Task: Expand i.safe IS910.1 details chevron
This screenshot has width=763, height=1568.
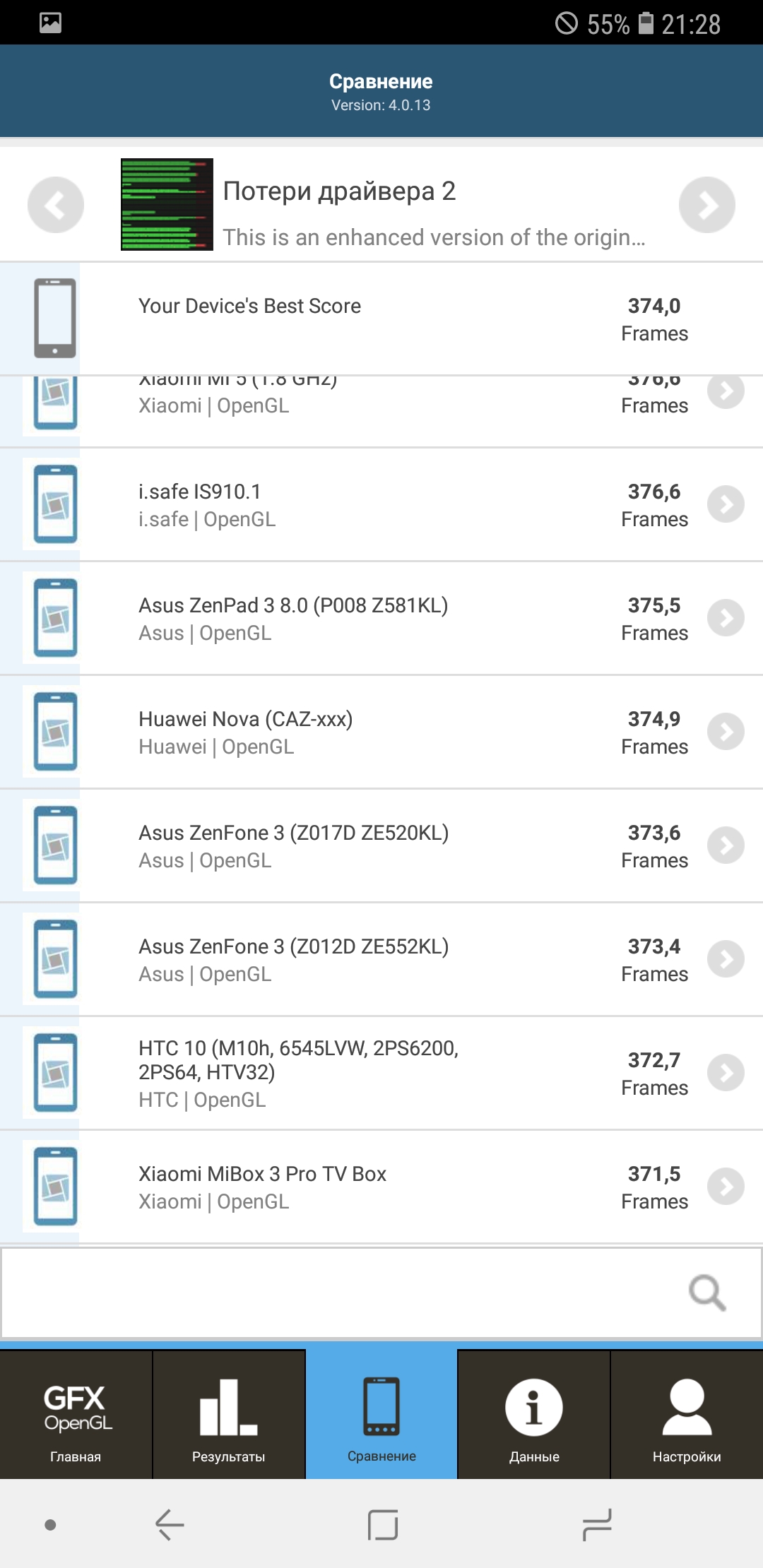Action: 726,504
